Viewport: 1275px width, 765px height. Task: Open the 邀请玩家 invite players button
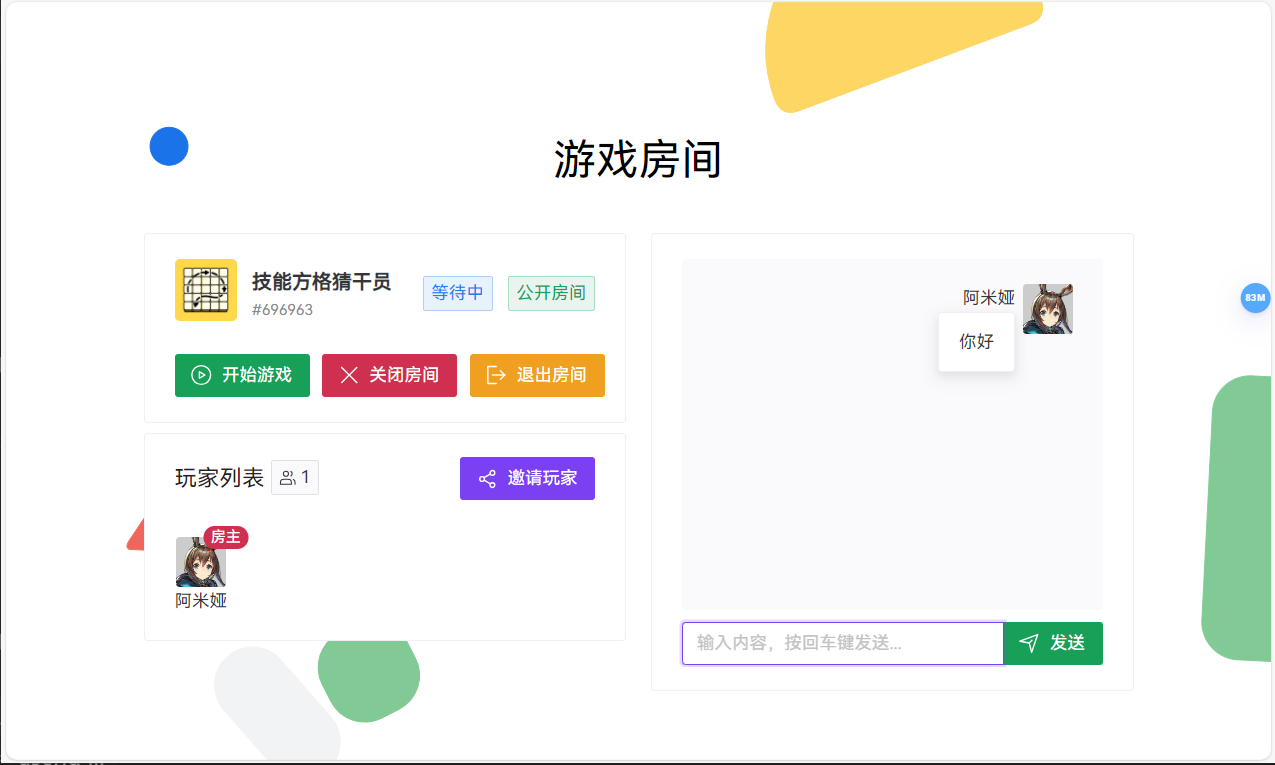527,478
